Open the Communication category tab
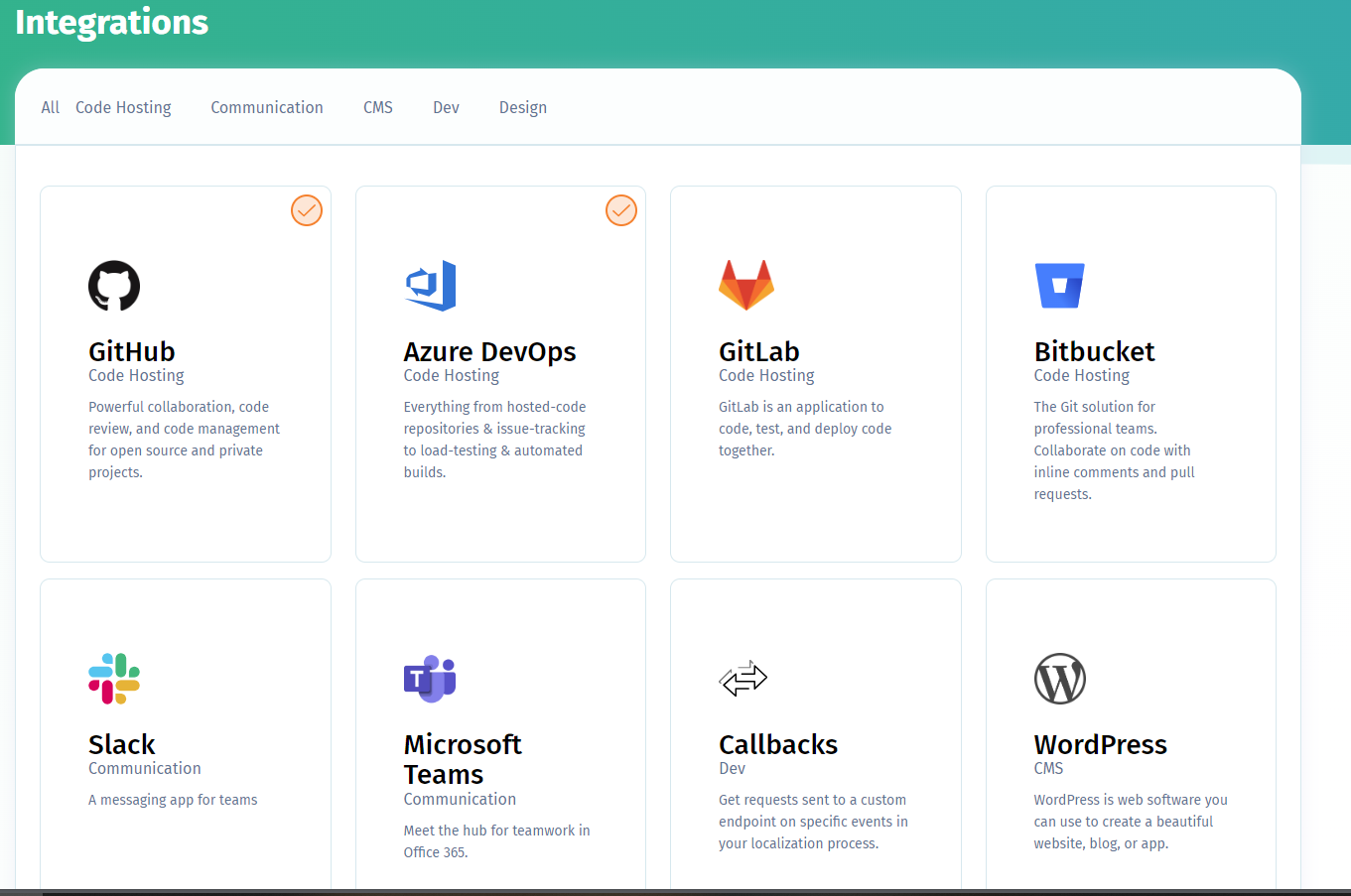The width and height of the screenshot is (1351, 896). pyautogui.click(x=267, y=107)
